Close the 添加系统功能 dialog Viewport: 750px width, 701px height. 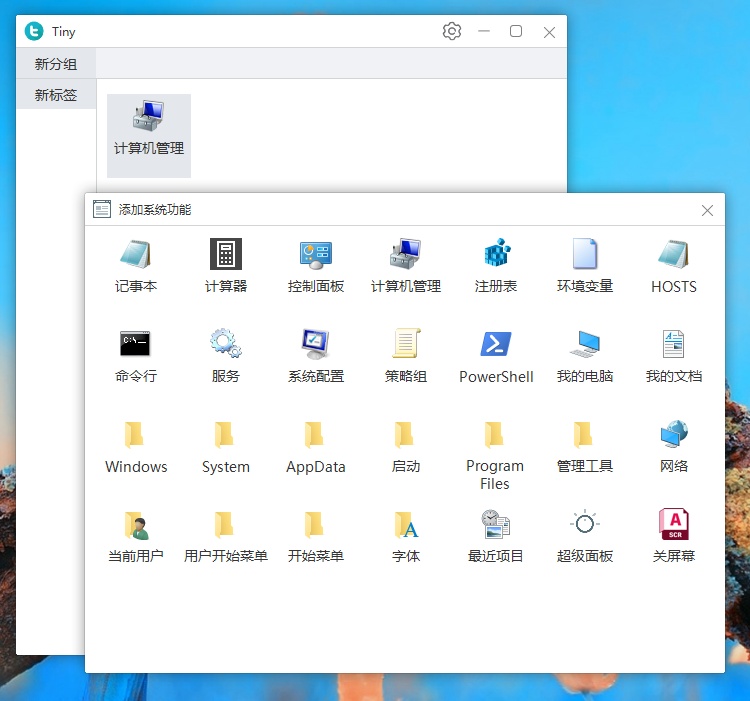tap(707, 210)
